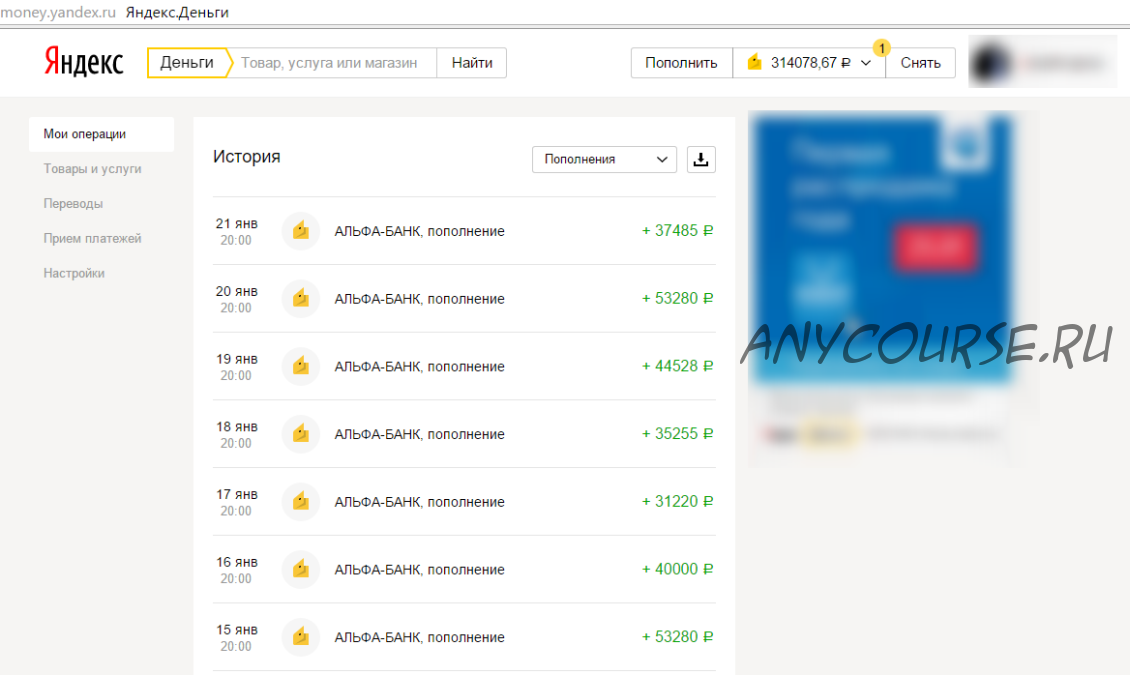The image size is (1130, 675).
Task: Go to Товары и услуги section
Action: pos(92,169)
